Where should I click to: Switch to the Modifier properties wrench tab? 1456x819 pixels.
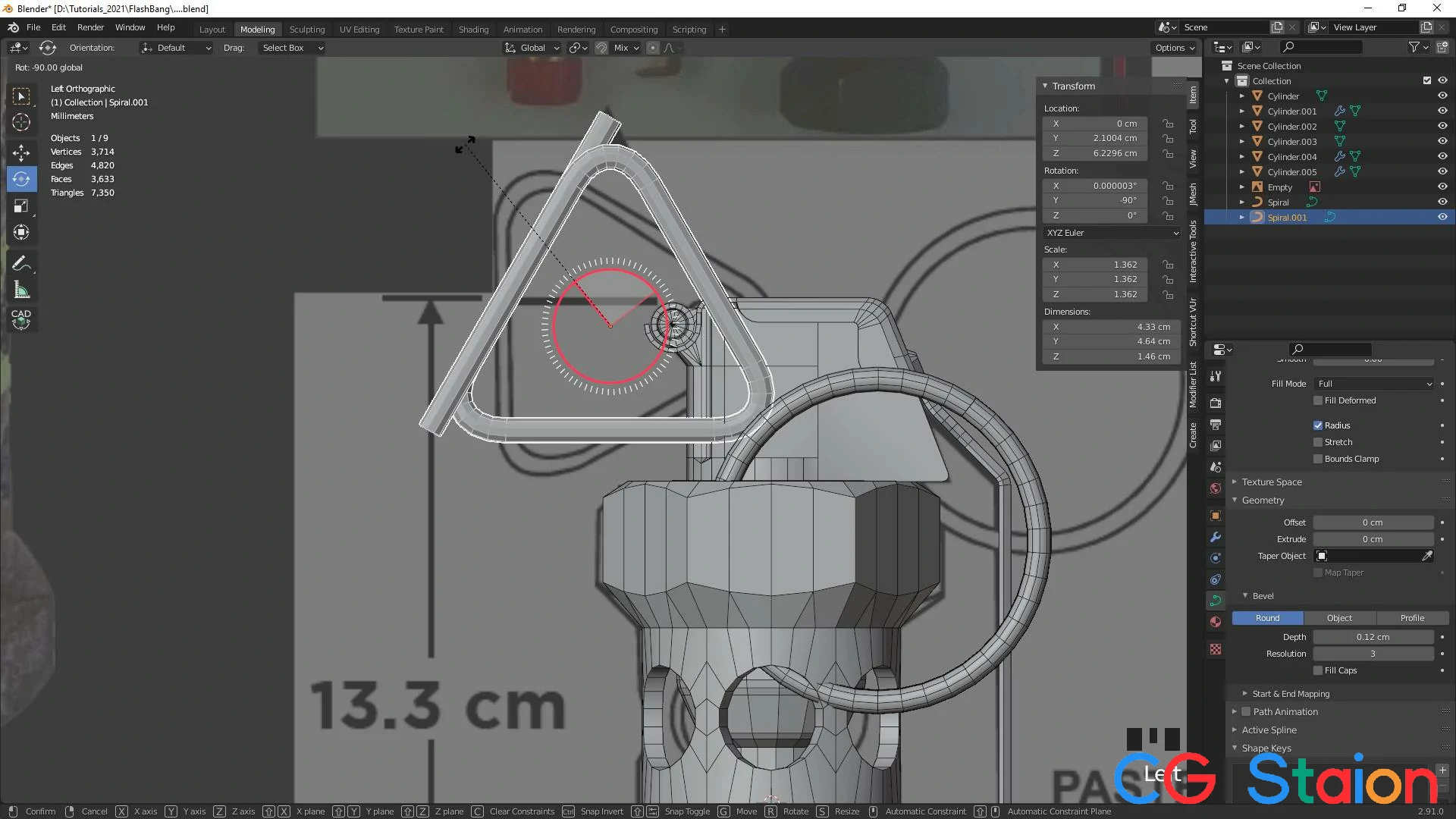[x=1216, y=537]
